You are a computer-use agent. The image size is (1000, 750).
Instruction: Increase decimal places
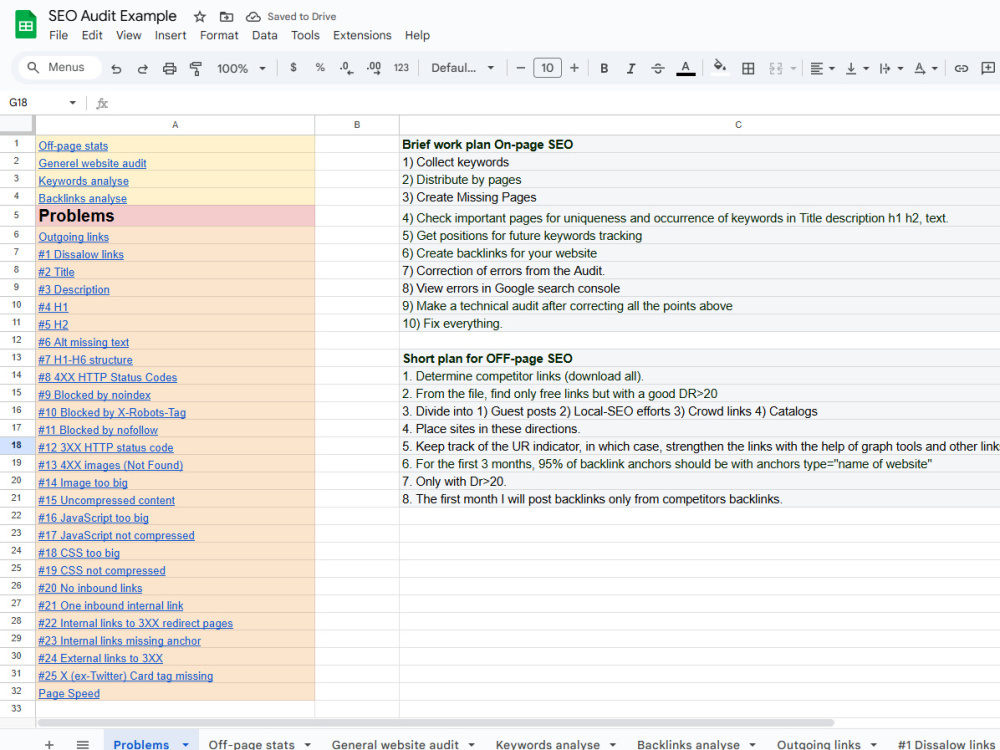pos(374,68)
